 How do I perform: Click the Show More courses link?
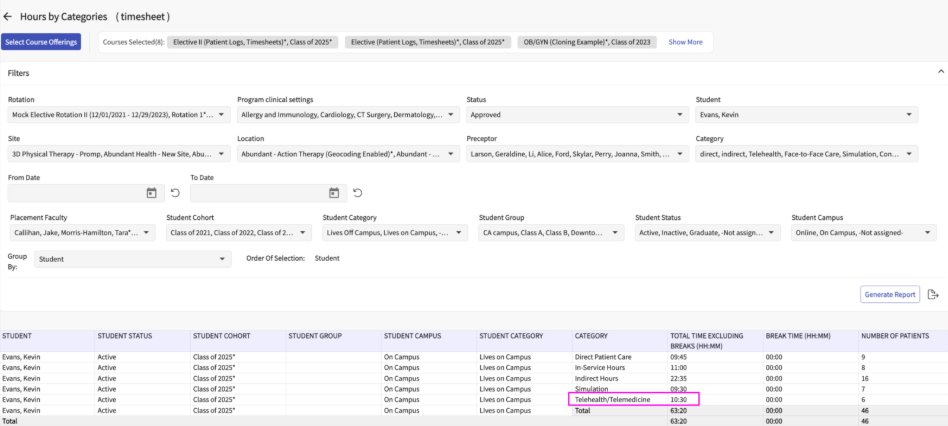pyautogui.click(x=685, y=42)
